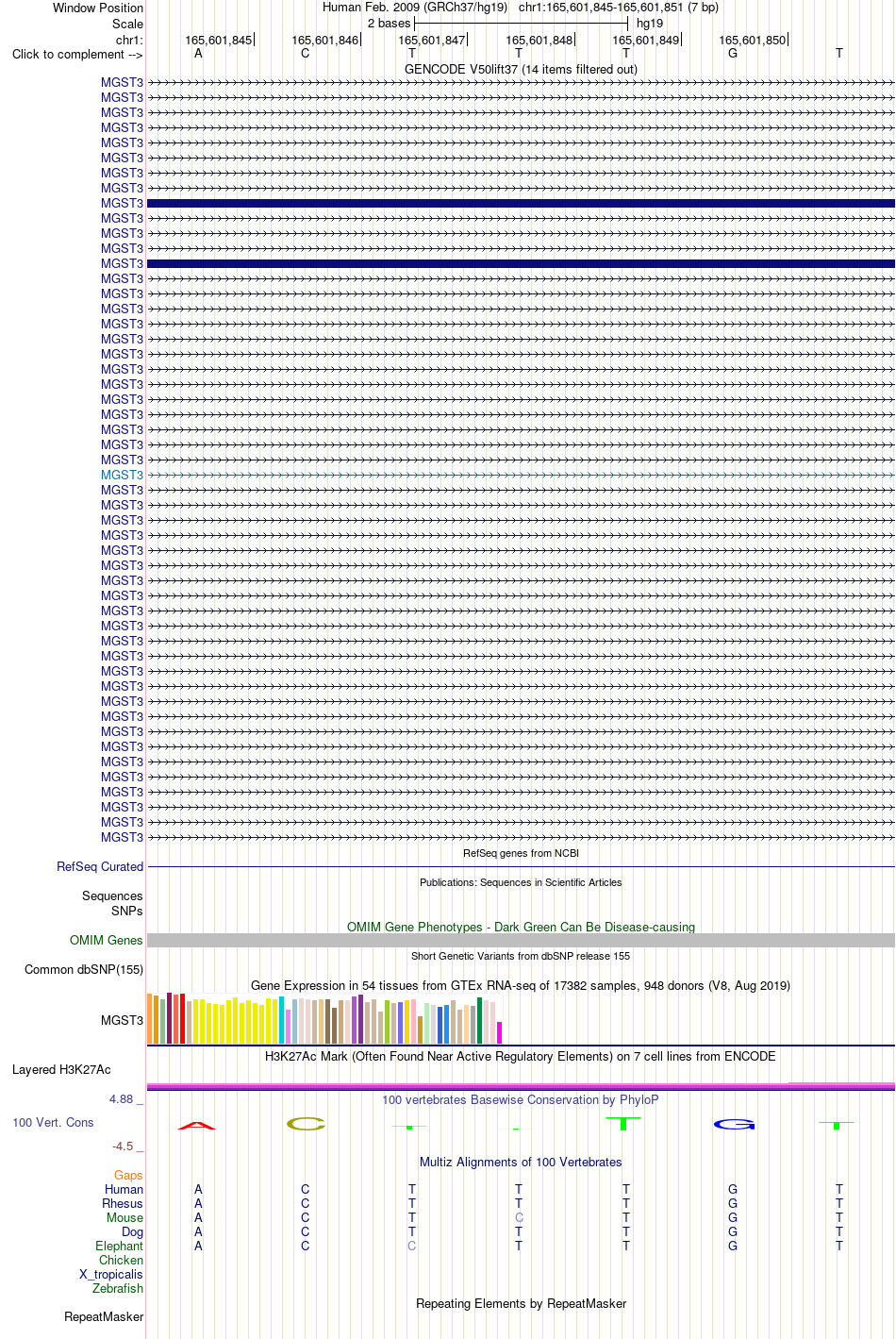Click the 'Layered H3K27Ac' track label
Screen dimensions: 896x1339
coord(61,1069)
